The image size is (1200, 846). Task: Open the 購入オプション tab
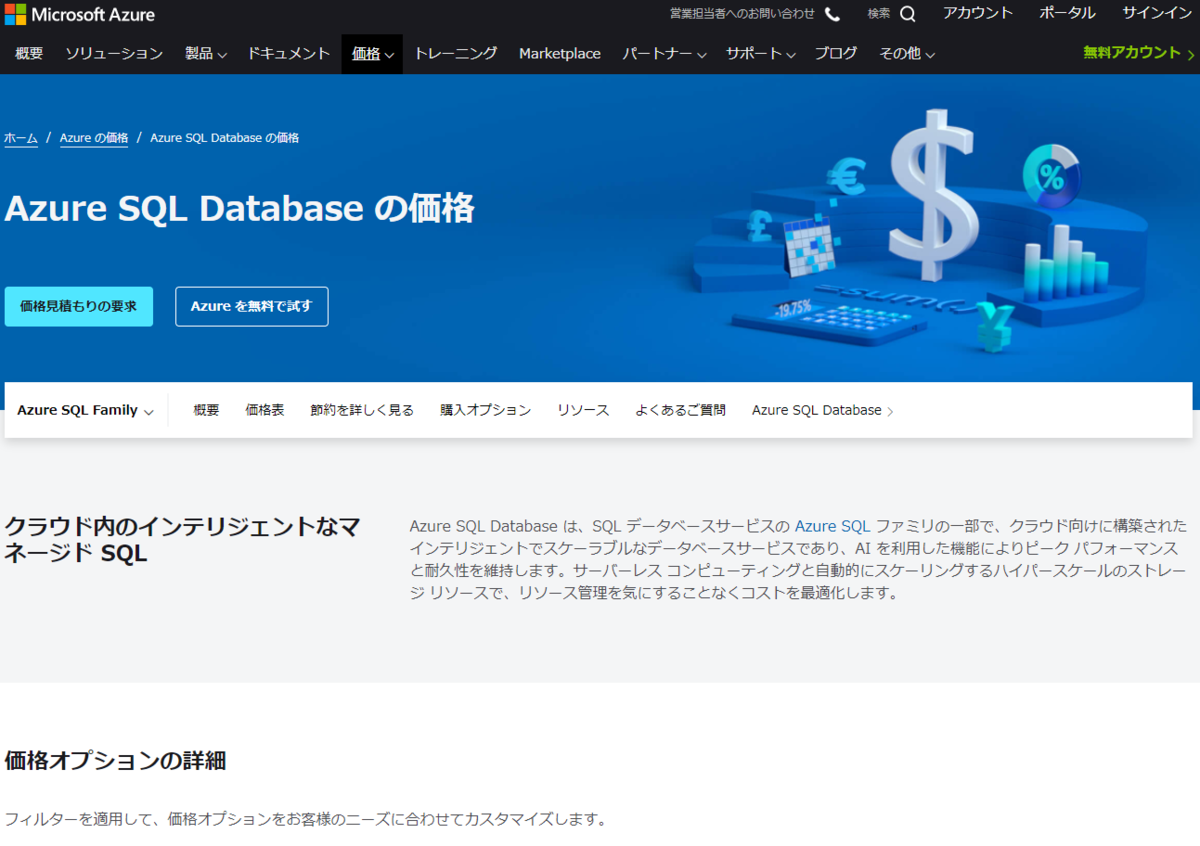(x=485, y=410)
